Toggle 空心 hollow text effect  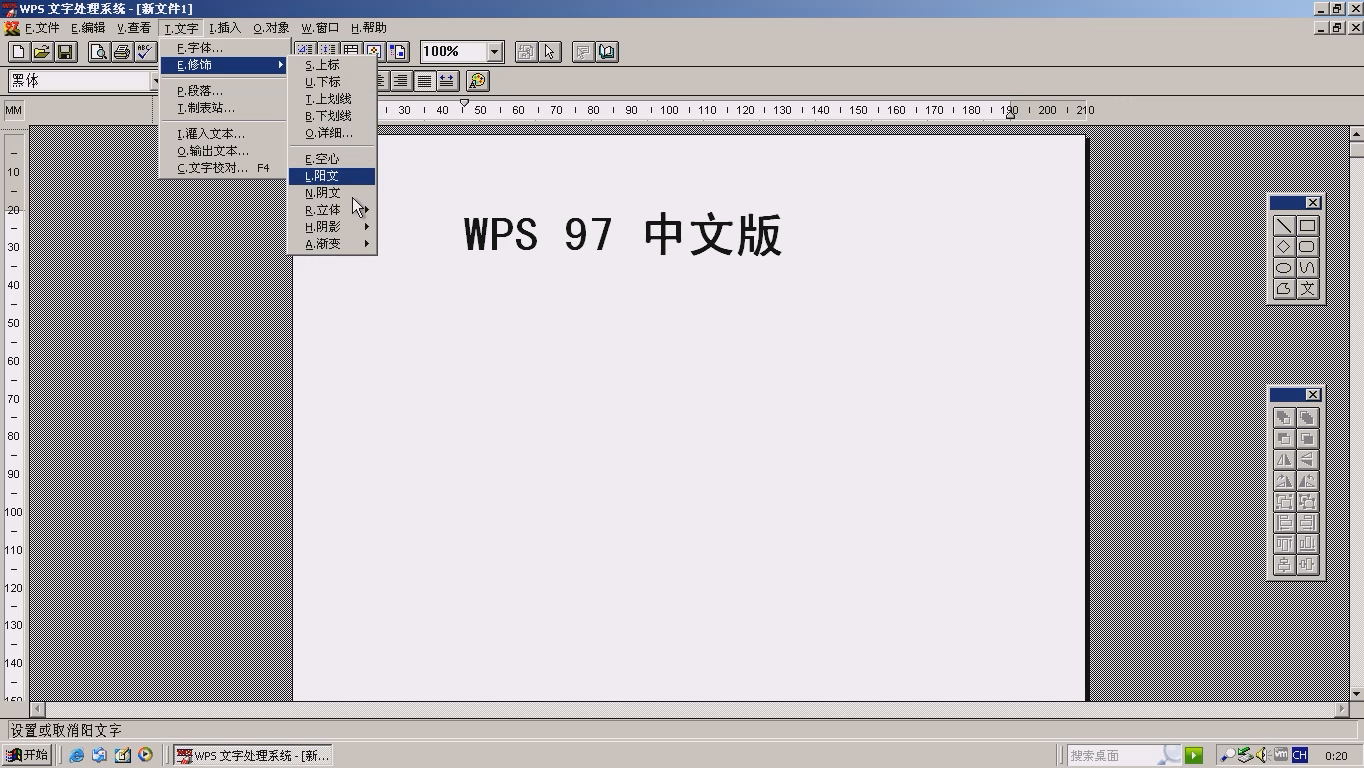tap(332, 159)
